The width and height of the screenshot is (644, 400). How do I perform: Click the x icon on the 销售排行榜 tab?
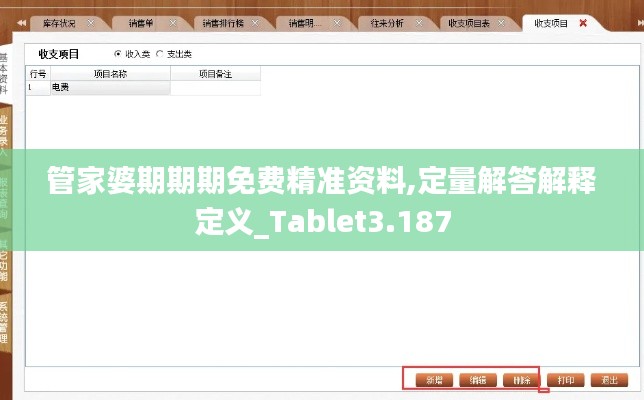click(255, 23)
